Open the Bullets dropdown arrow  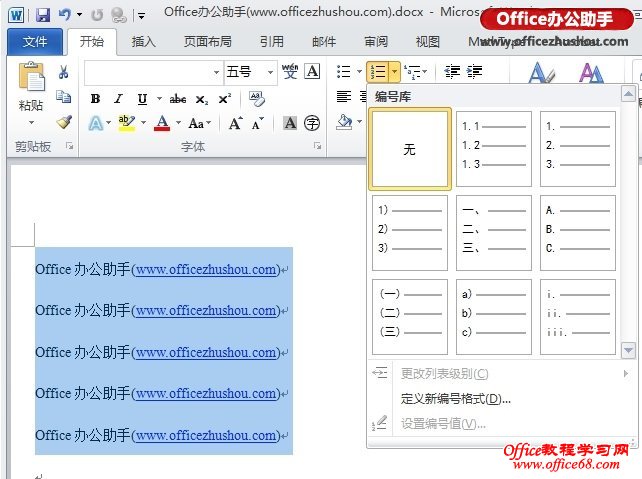pos(359,72)
